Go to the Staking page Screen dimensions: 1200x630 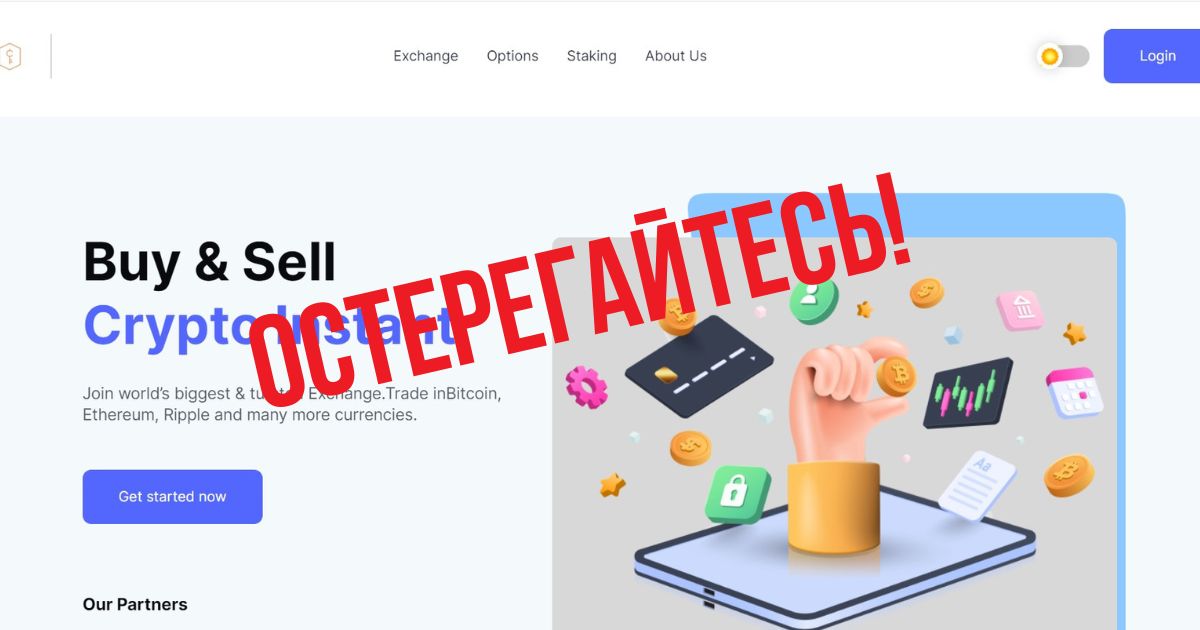click(592, 56)
